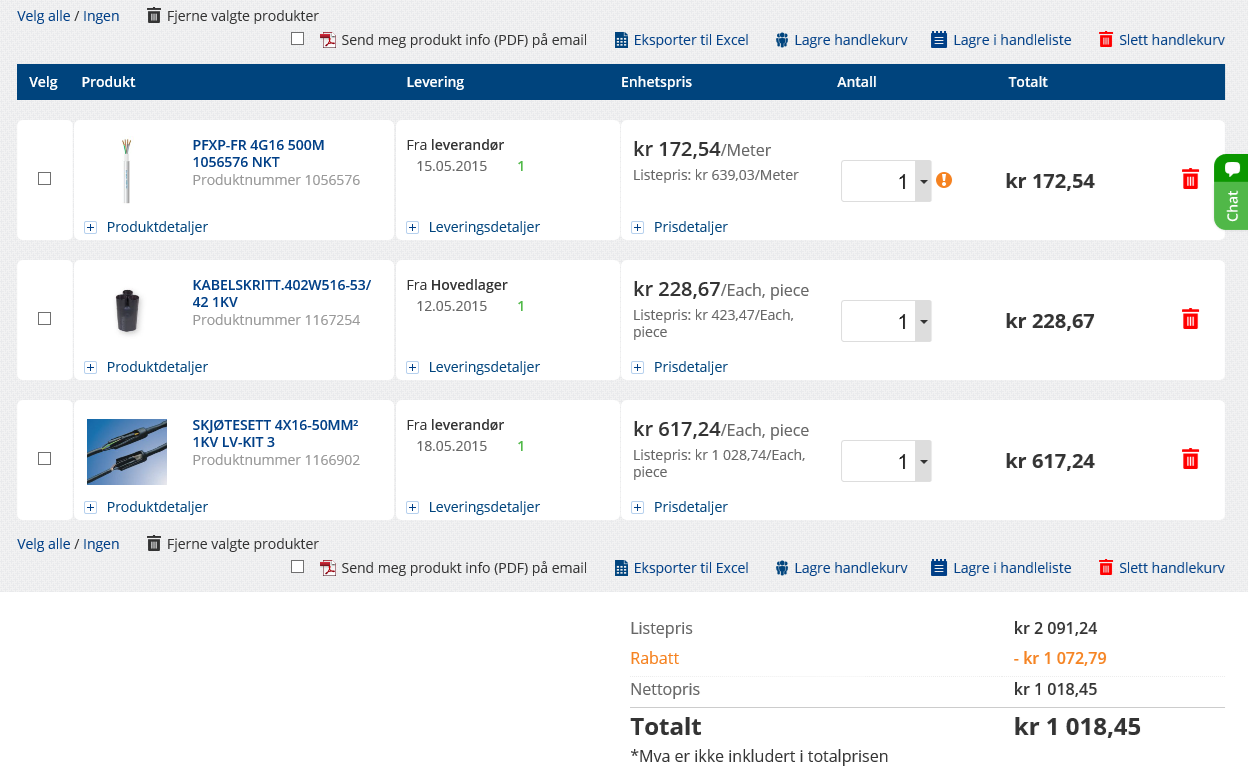The image size is (1248, 773).
Task: Open the green Chat widget
Action: point(1231,192)
